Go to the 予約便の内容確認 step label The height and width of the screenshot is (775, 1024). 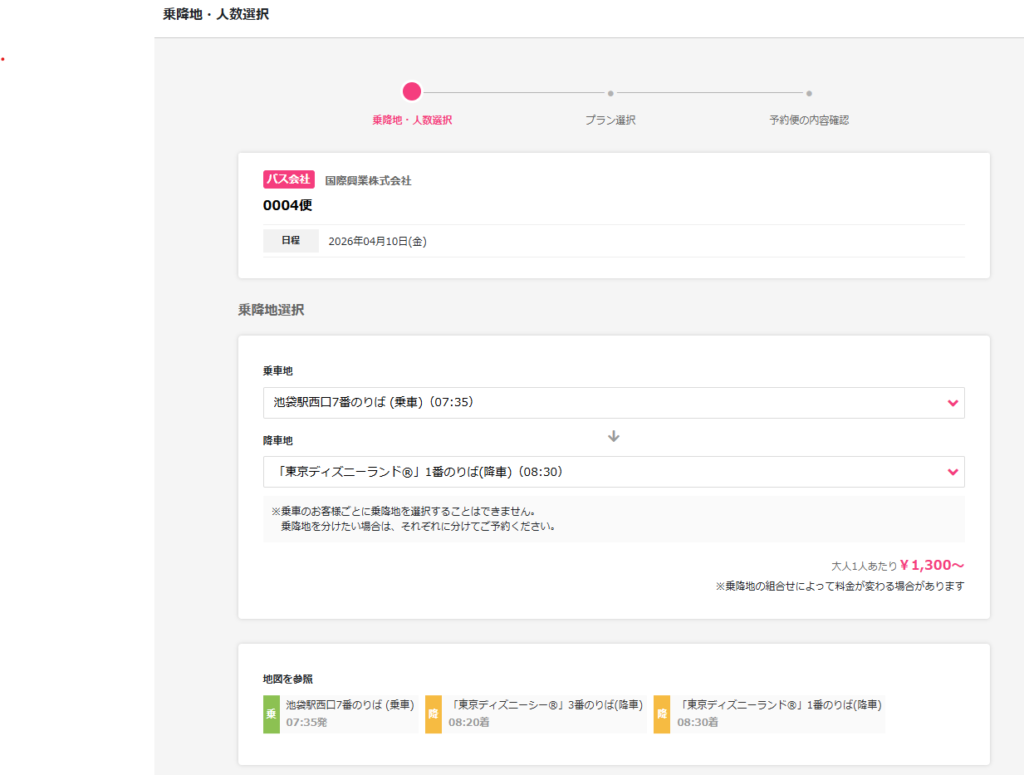tap(809, 120)
